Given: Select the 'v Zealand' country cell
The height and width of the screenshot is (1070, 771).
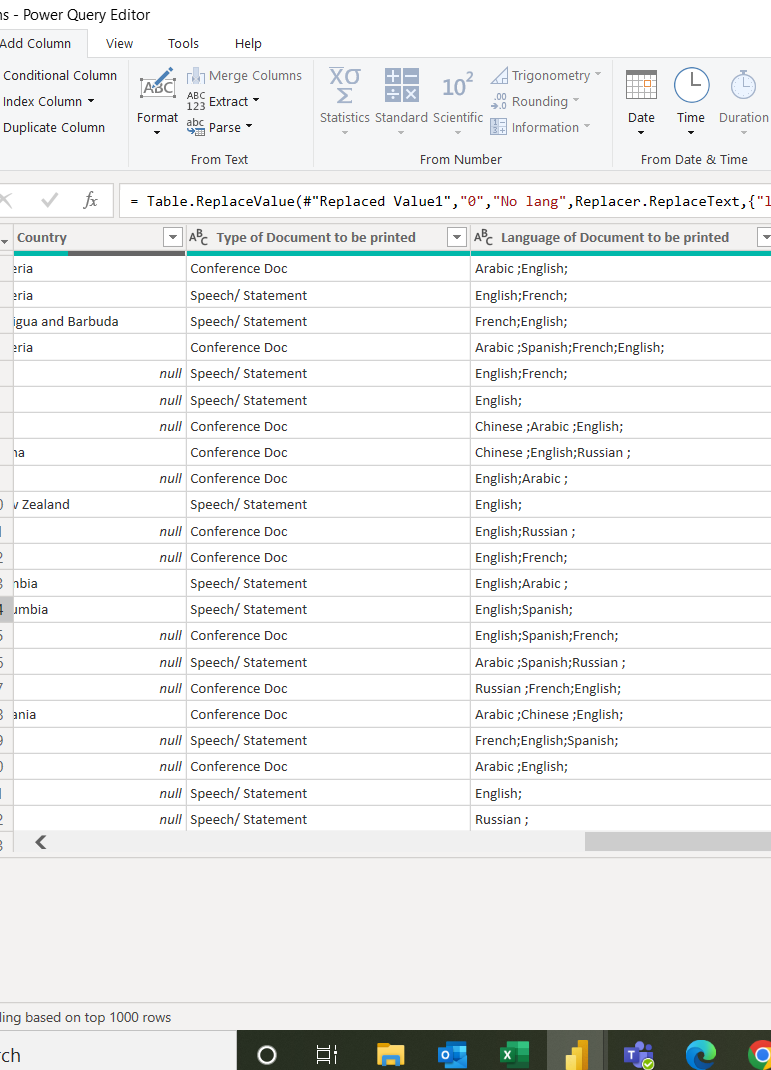Looking at the screenshot, I should 100,504.
